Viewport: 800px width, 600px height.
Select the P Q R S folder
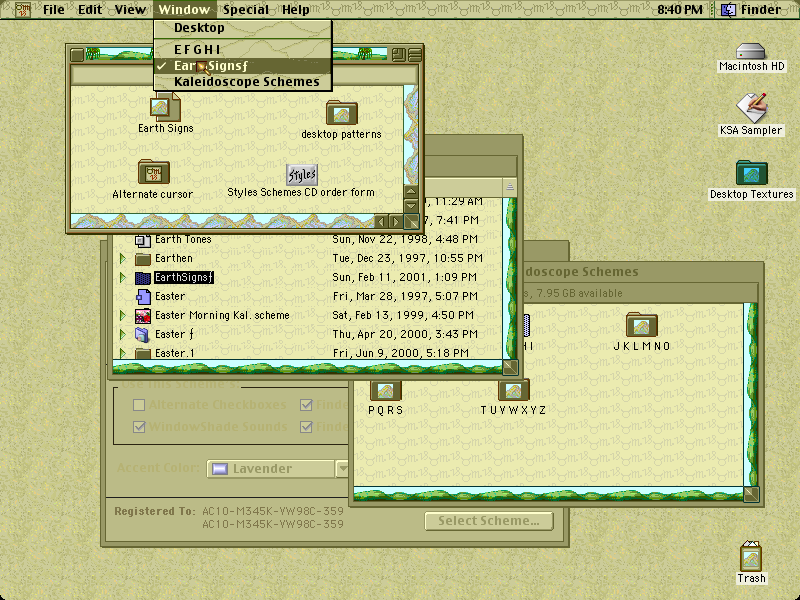click(385, 391)
